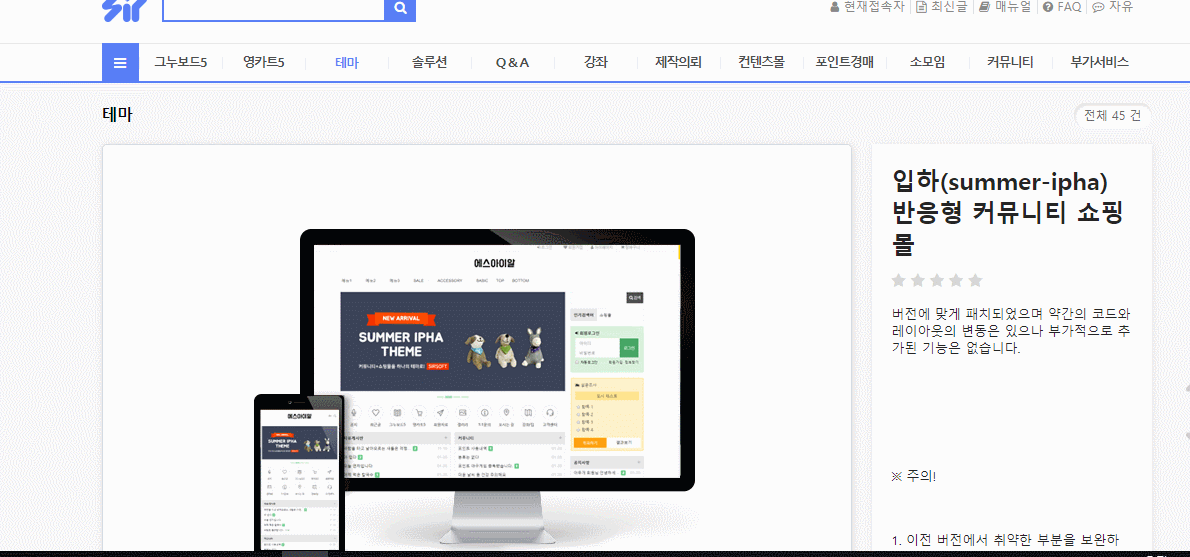Click the 최신글 document icon
Viewport: 1190px width, 557px height.
click(x=921, y=7)
